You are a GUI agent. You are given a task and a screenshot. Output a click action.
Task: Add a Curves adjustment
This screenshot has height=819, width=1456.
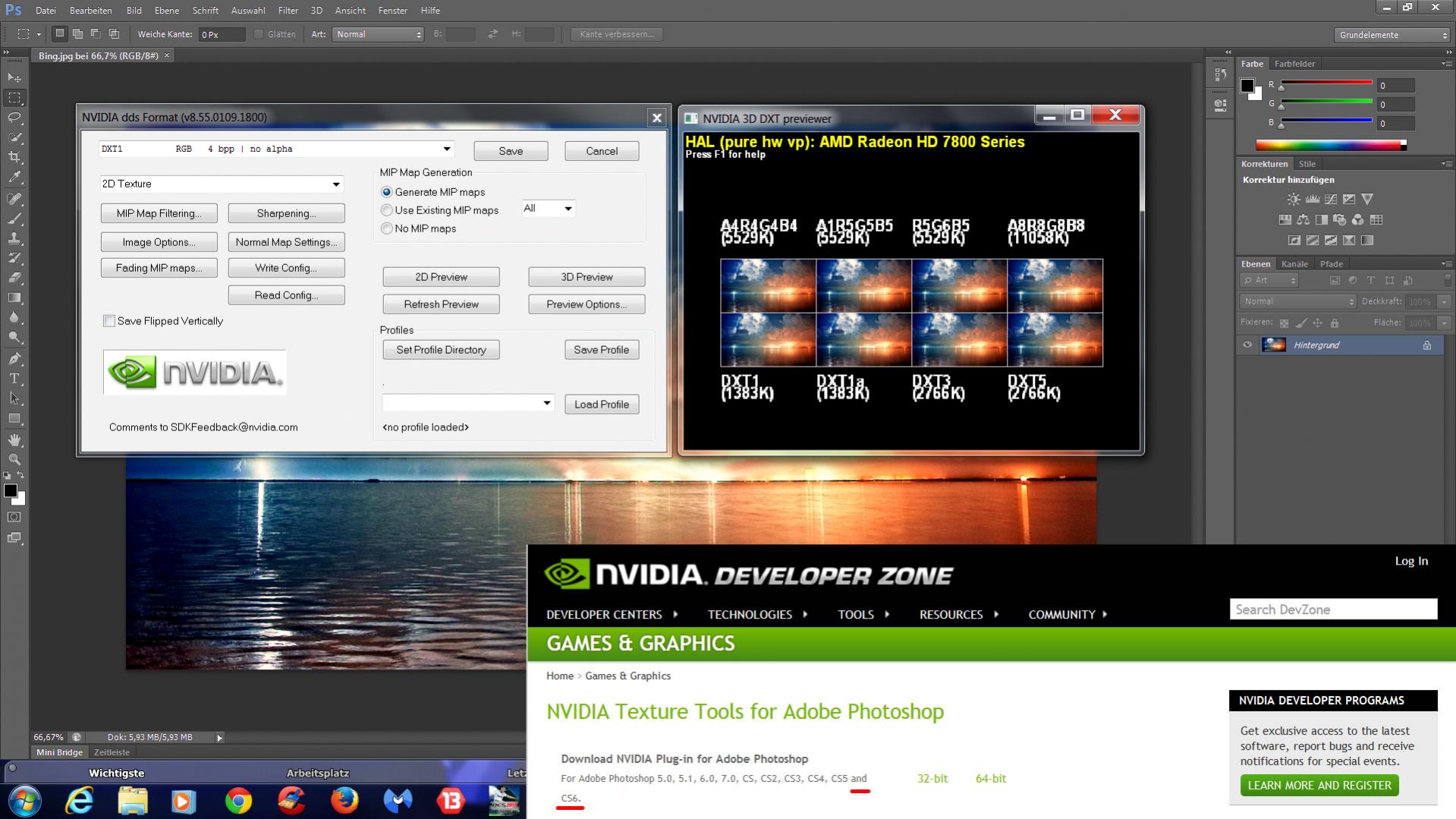point(1330,199)
